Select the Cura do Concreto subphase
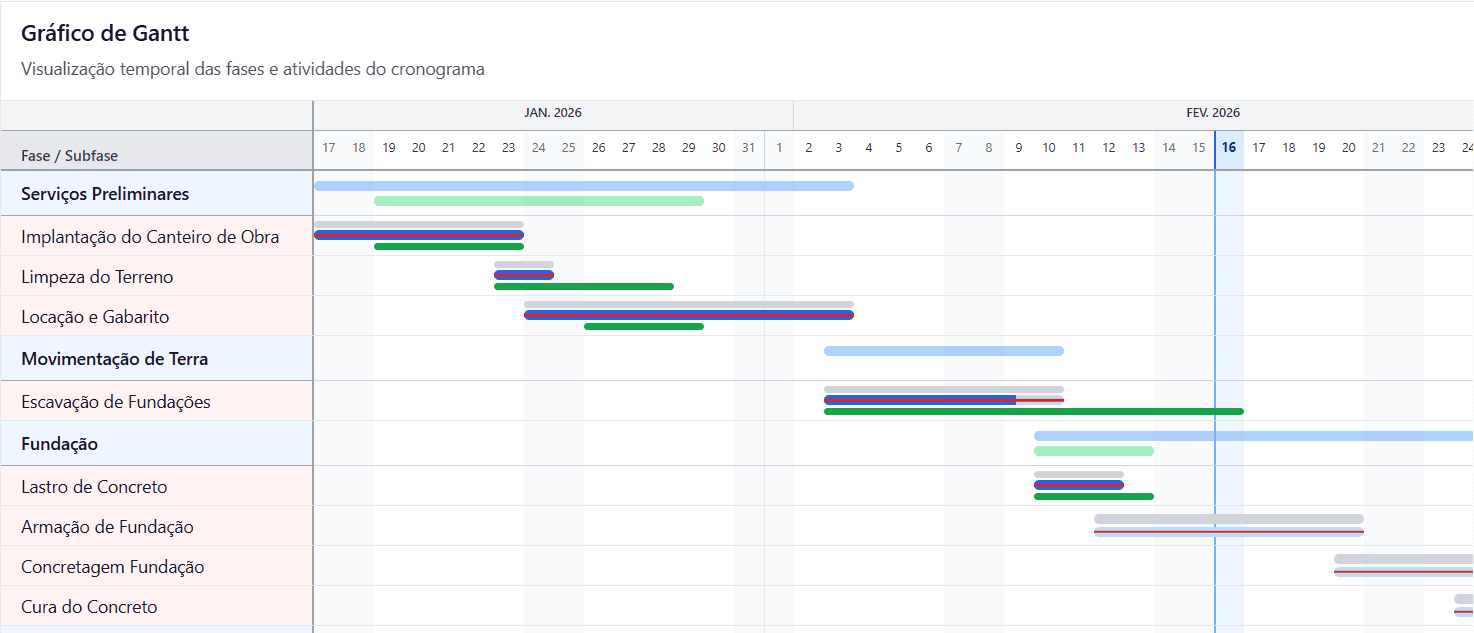 (88, 606)
